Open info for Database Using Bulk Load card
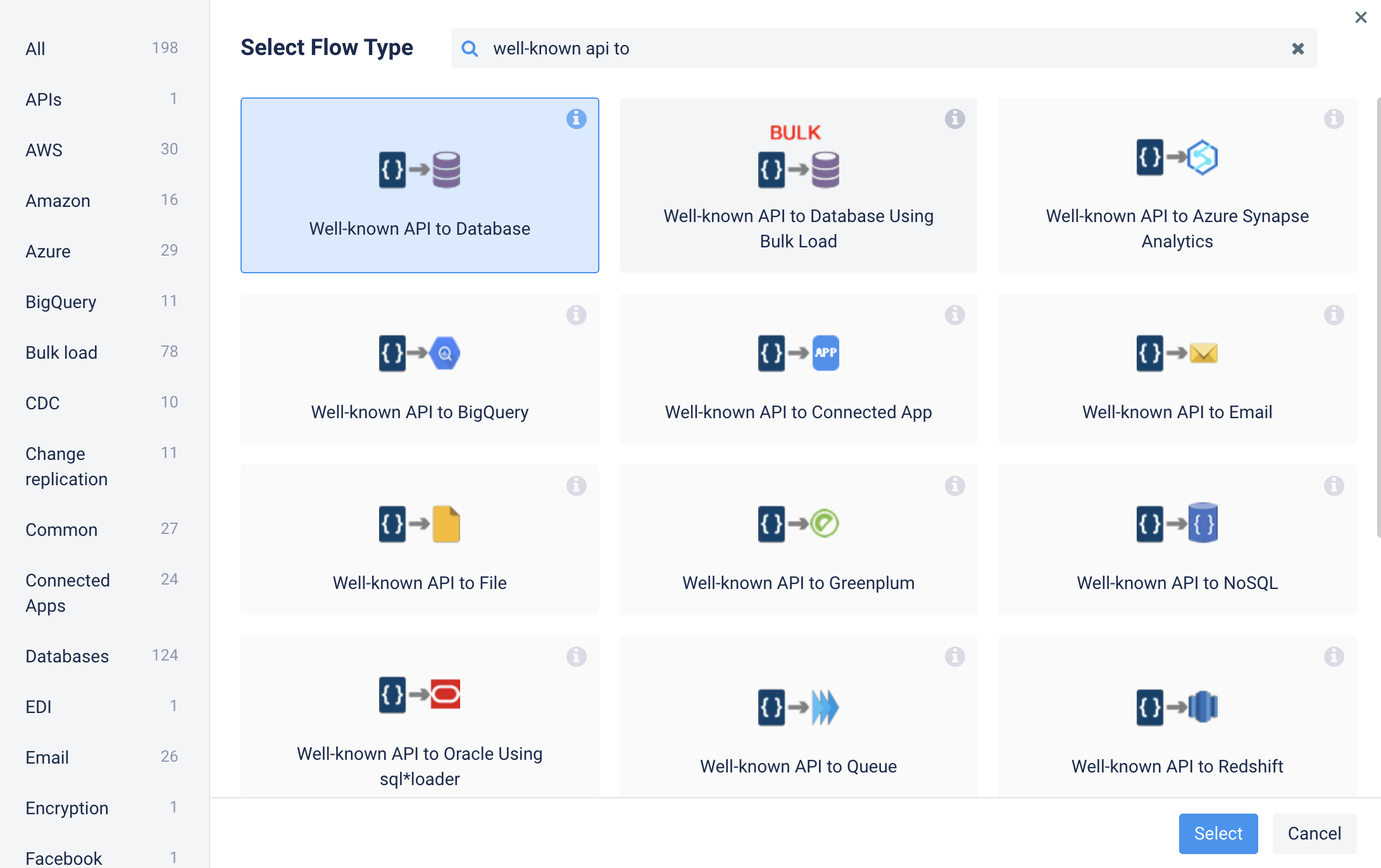The width and height of the screenshot is (1381, 868). point(954,119)
